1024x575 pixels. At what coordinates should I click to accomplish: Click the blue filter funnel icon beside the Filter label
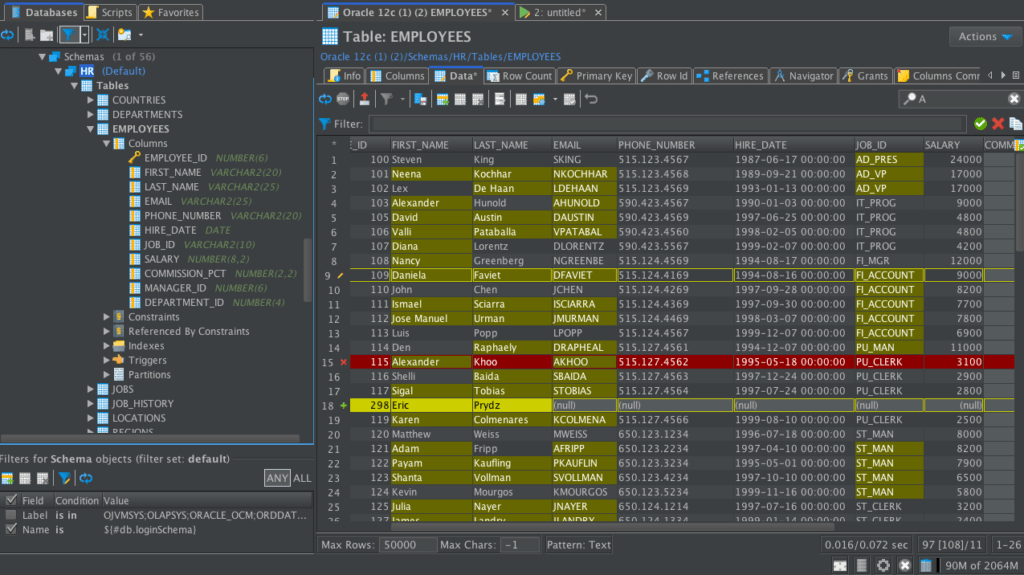[325, 123]
